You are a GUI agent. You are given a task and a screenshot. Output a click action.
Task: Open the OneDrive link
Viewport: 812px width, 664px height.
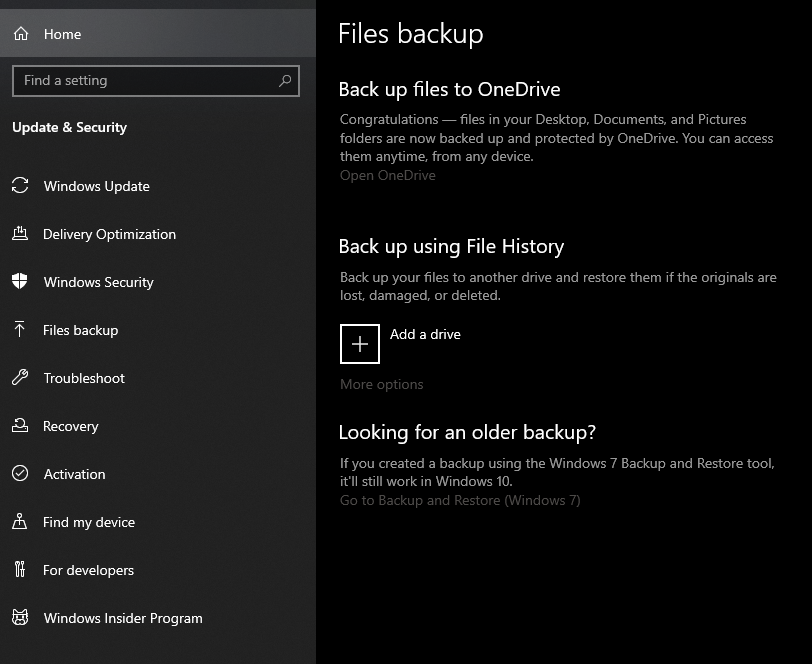(387, 176)
